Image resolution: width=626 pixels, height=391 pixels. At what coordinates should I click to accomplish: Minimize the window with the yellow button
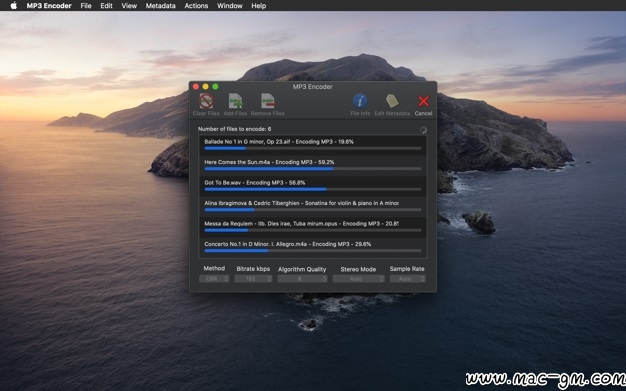tap(205, 86)
